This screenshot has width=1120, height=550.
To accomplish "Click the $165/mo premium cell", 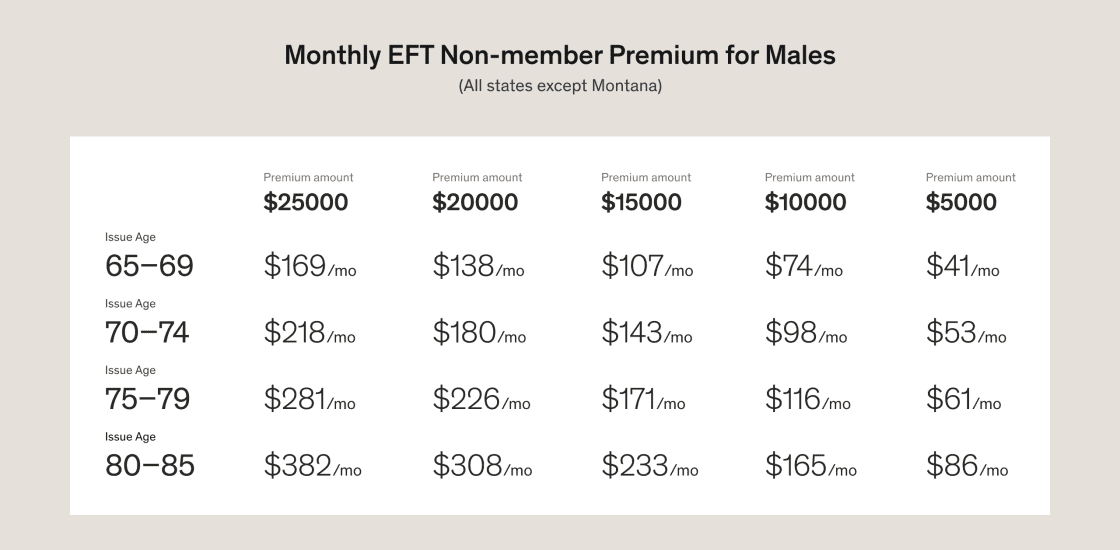I will click(x=810, y=466).
